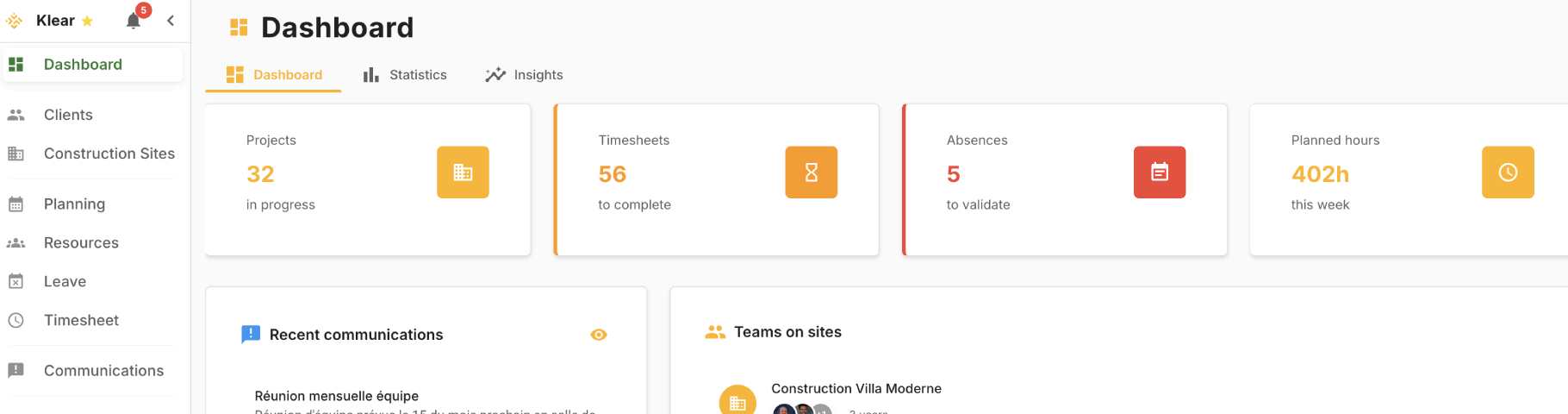Open Communications from the sidebar
1568x414 pixels.
(103, 371)
